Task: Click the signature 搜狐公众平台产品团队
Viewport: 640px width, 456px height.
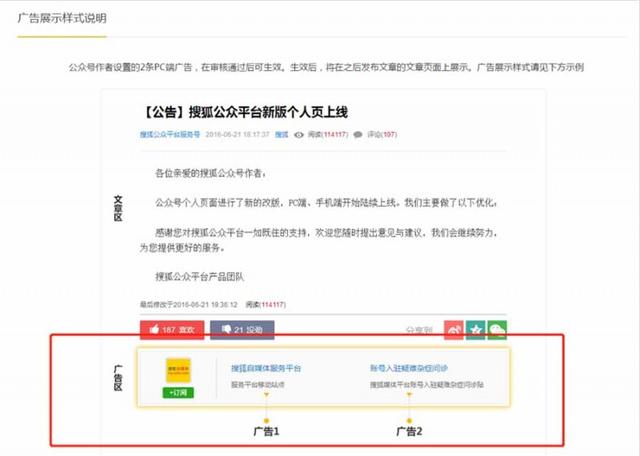Action: [199, 277]
